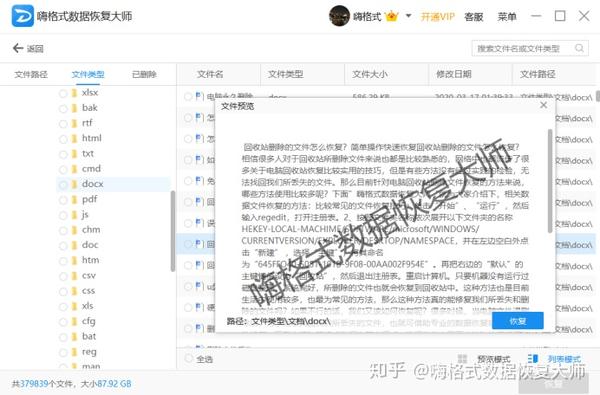Image resolution: width=600 pixels, height=395 pixels.
Task: Click the js folder icon
Action: point(75,215)
